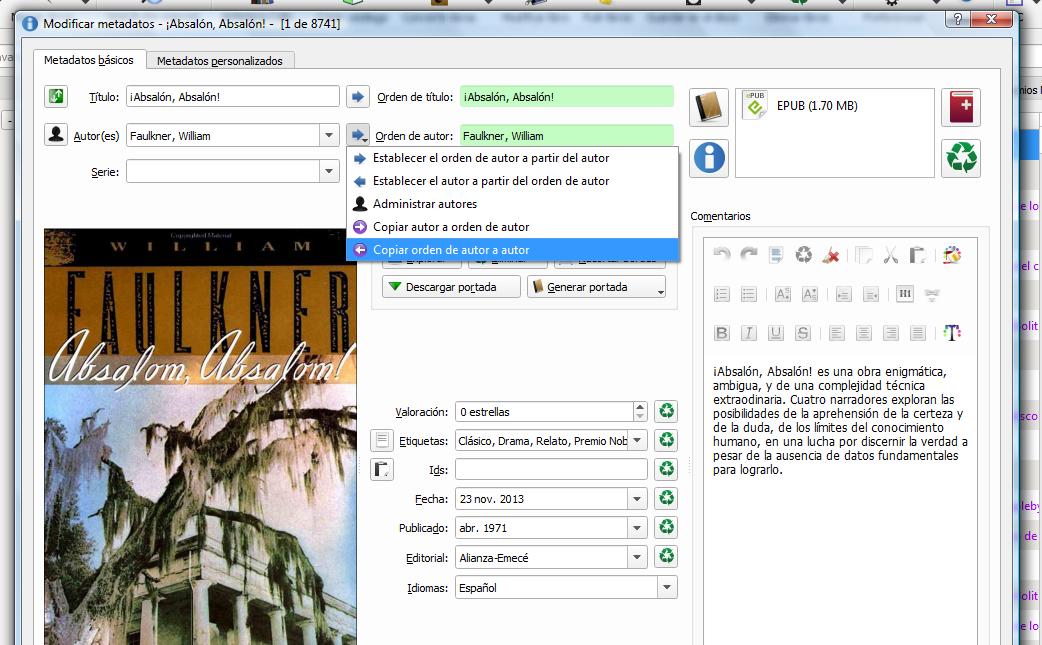Clear Publicado with its recycle icon
This screenshot has height=645, width=1042.
pos(666,527)
